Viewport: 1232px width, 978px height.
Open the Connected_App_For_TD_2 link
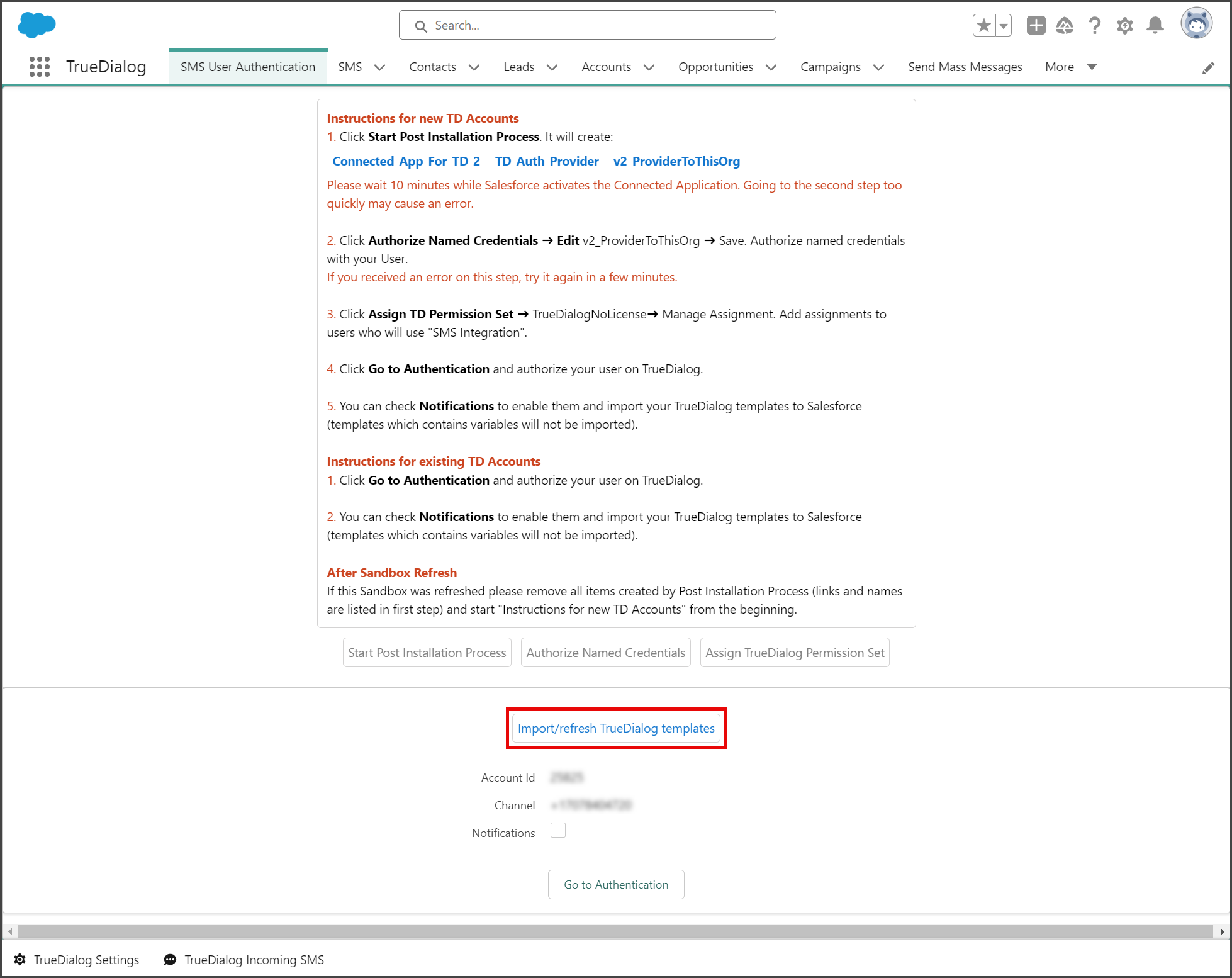[406, 161]
